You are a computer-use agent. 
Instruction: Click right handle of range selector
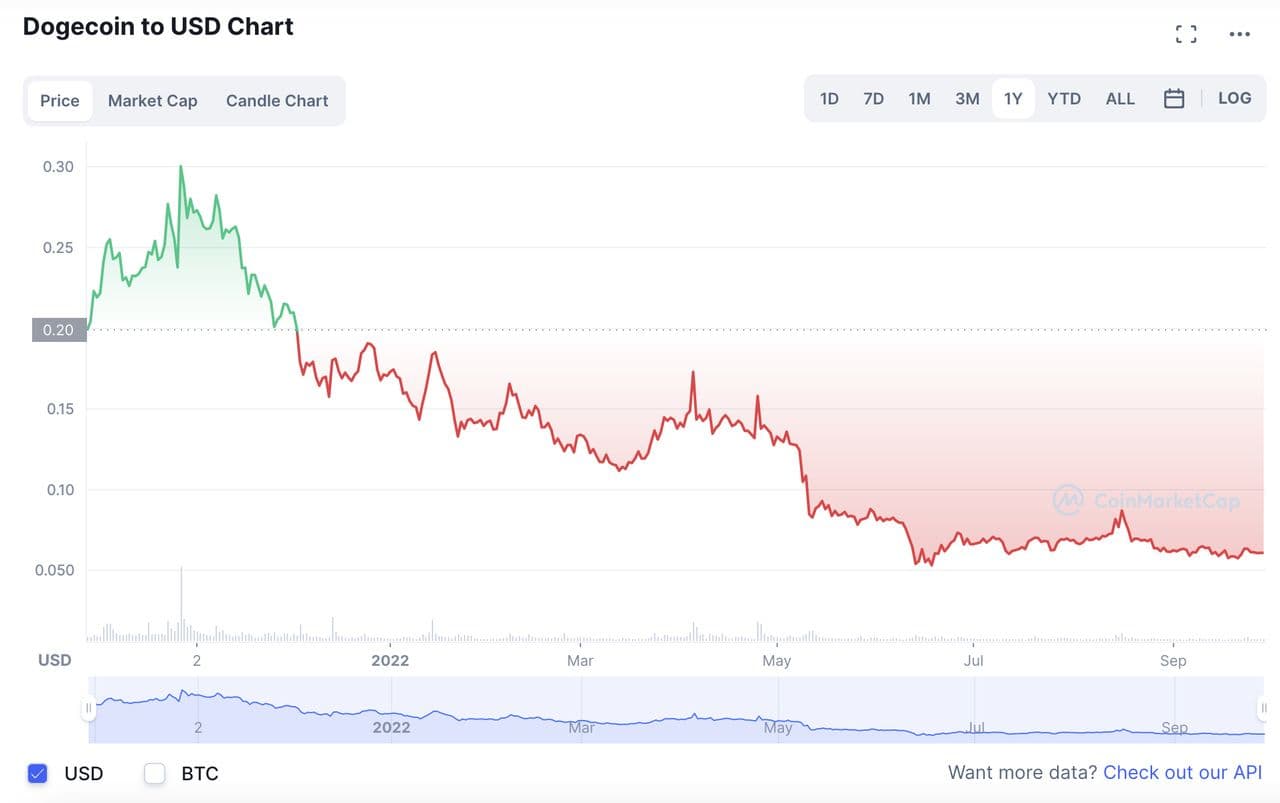tap(1263, 709)
